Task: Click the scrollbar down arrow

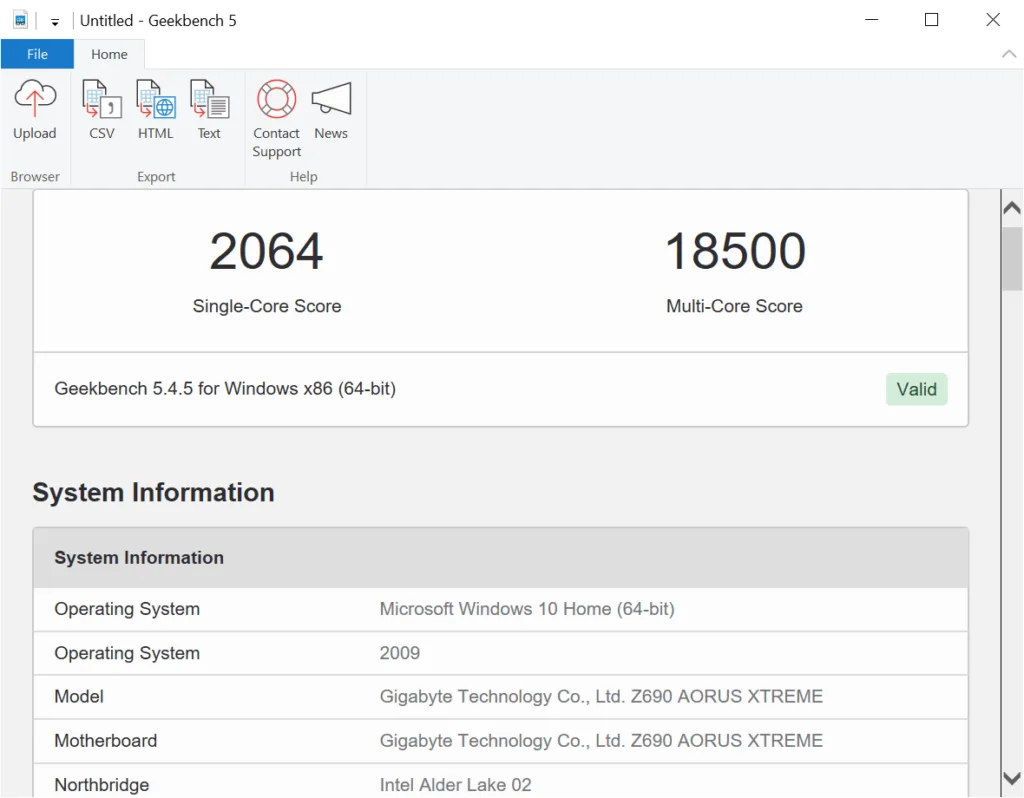Action: click(x=1012, y=778)
